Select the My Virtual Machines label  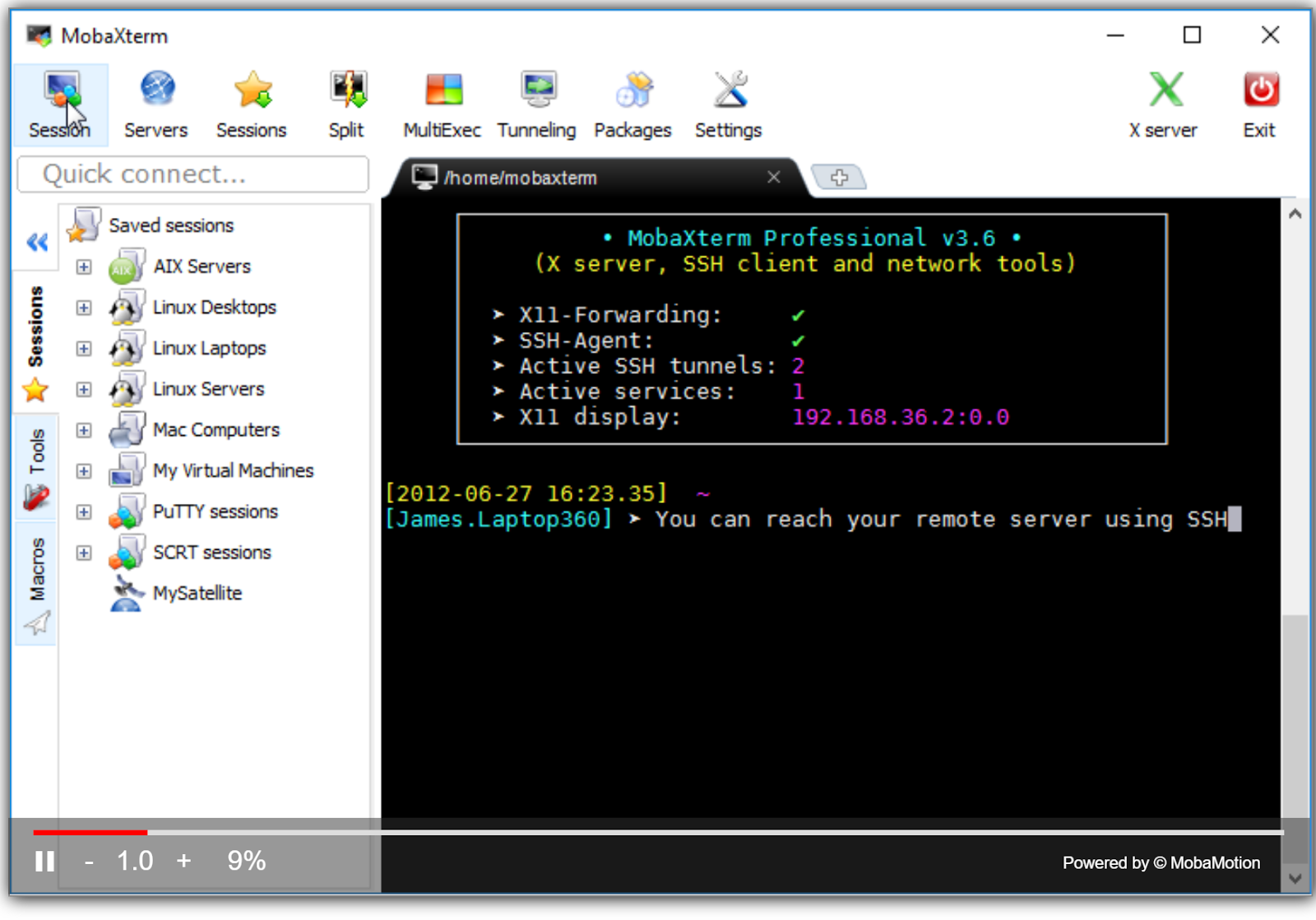[x=234, y=471]
